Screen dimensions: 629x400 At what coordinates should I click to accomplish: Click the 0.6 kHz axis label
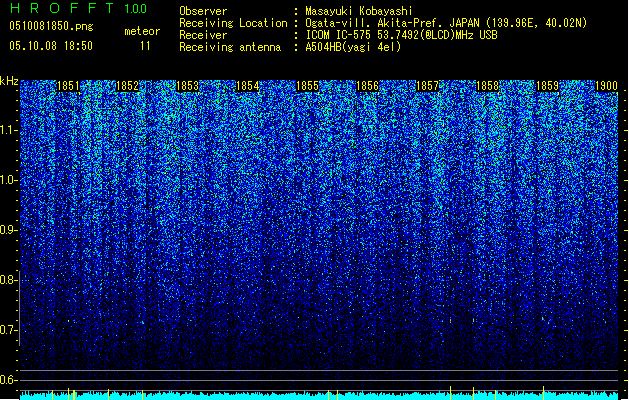[8, 380]
